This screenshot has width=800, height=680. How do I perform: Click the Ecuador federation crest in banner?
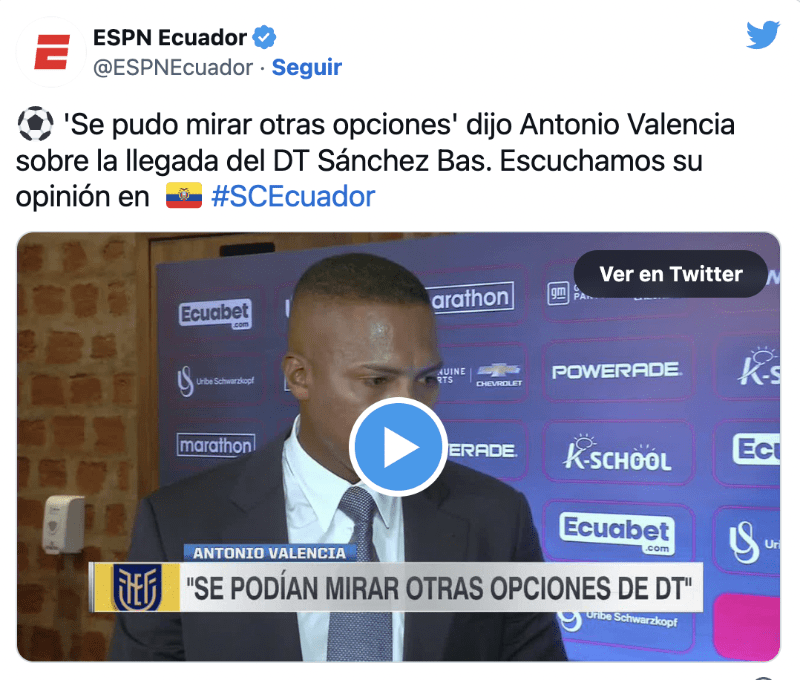[137, 587]
